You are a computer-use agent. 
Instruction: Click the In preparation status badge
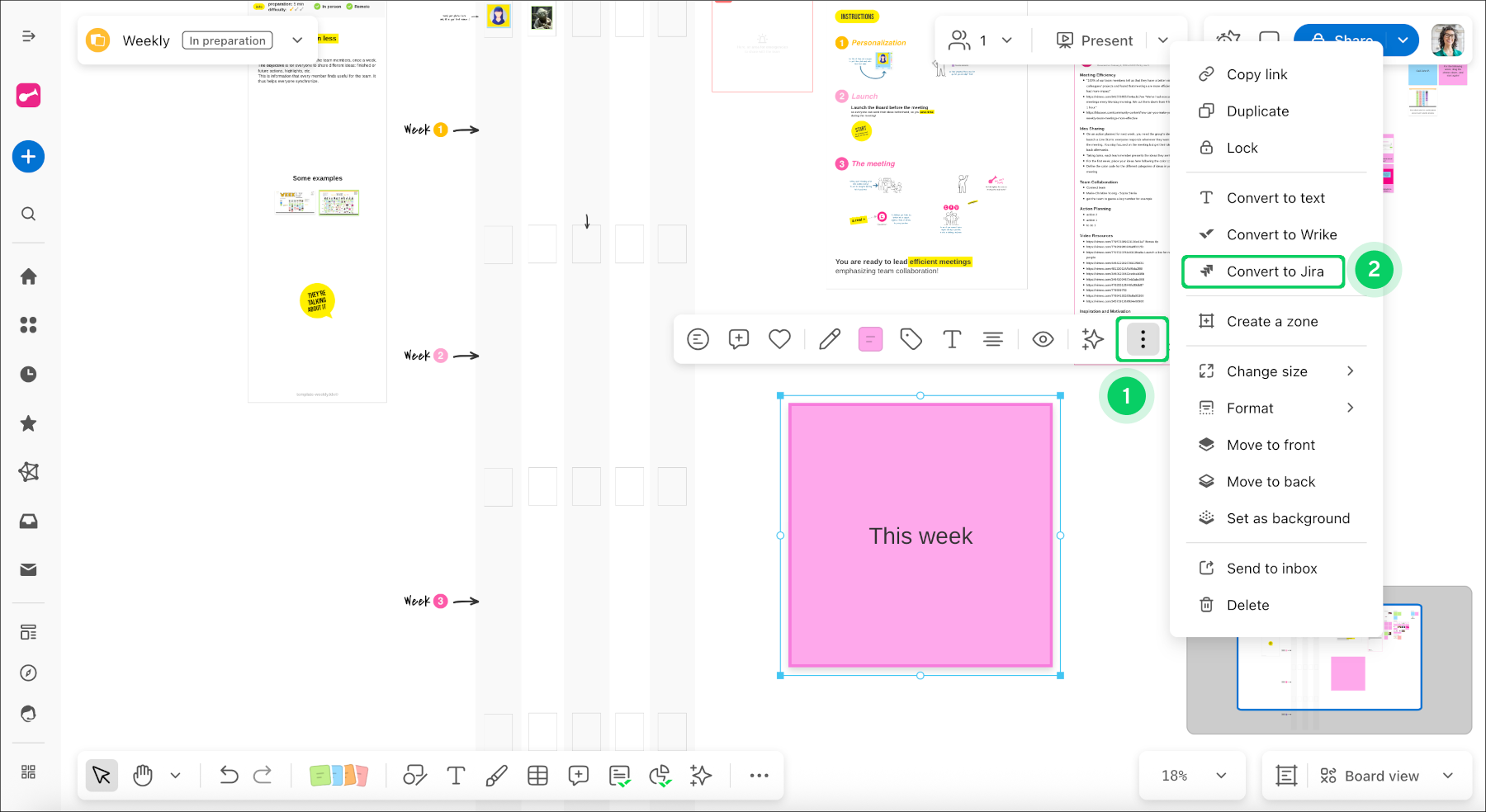coord(228,40)
